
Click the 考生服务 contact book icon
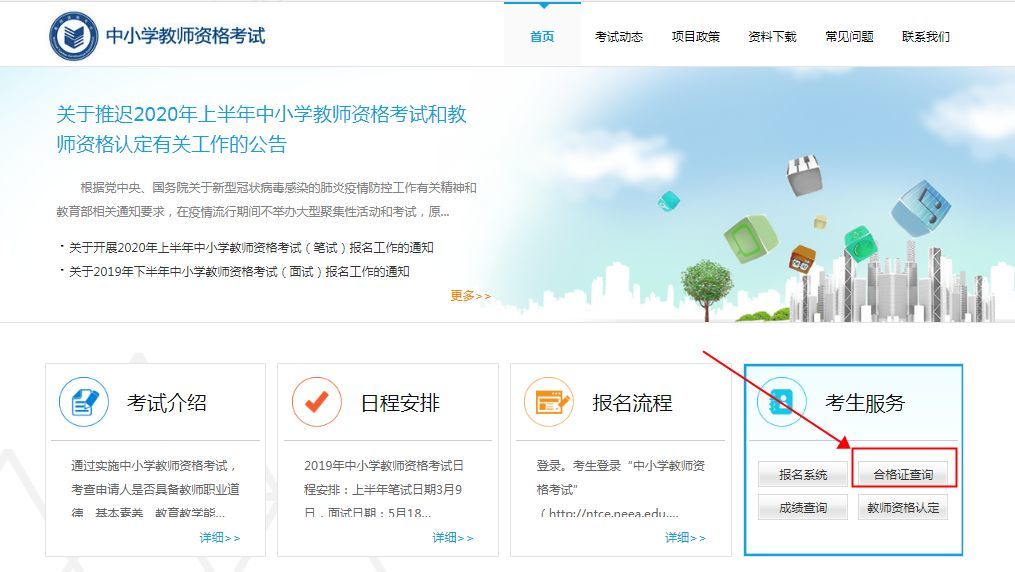pos(781,402)
